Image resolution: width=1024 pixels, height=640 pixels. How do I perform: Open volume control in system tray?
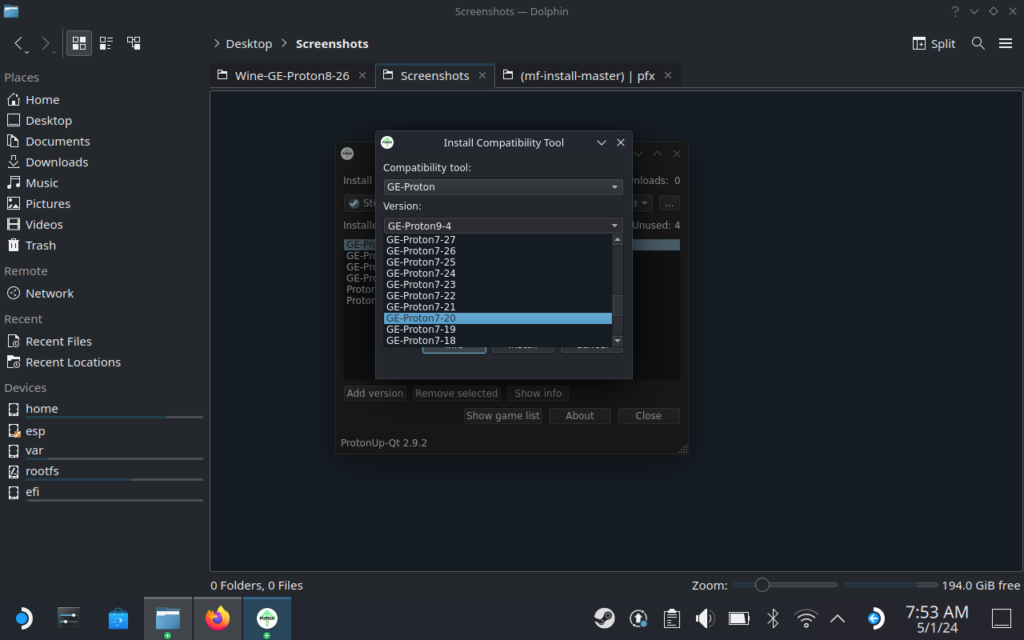click(x=705, y=618)
